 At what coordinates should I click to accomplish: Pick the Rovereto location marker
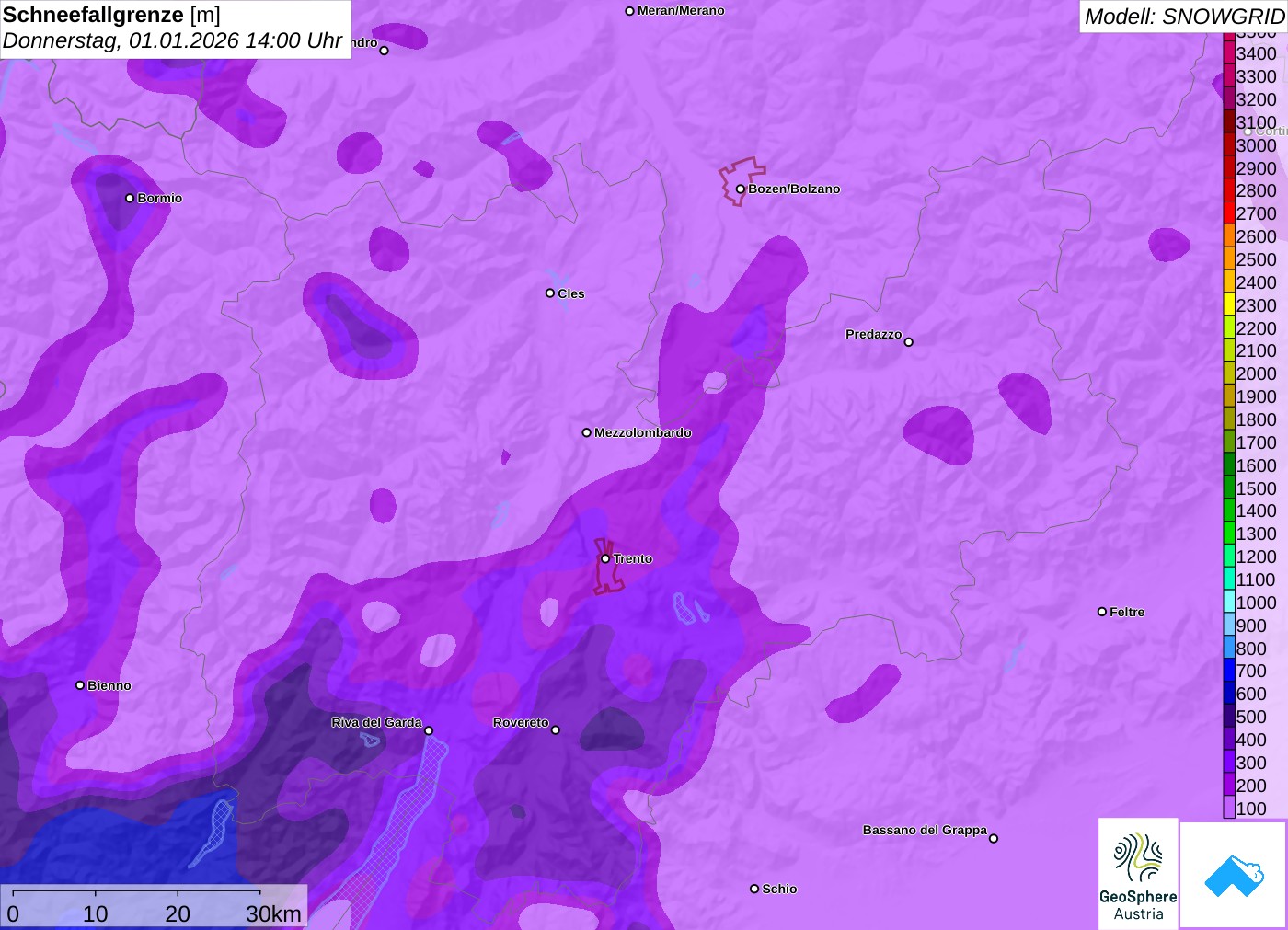[x=556, y=730]
